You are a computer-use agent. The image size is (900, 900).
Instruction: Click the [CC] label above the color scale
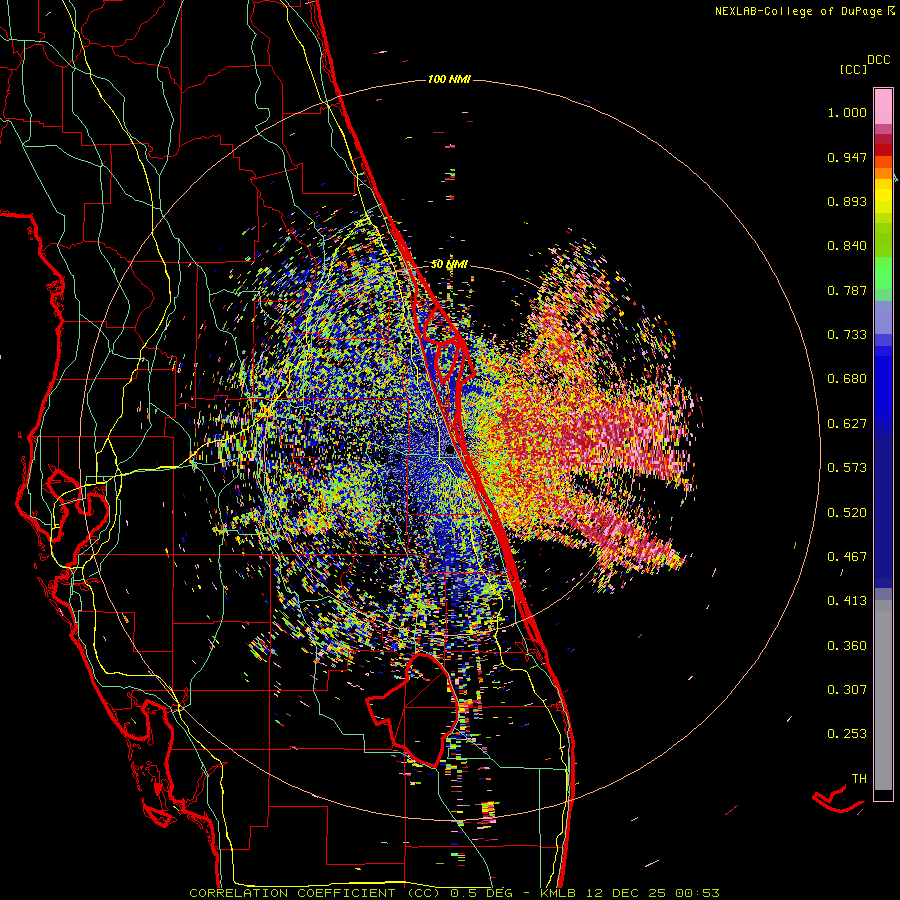point(853,69)
